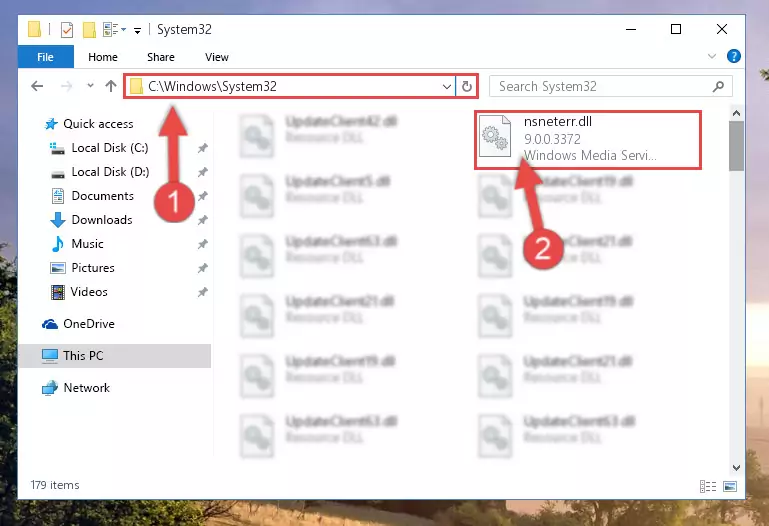Viewport: 769px width, 526px height.
Task: Expand the ribbon with the chevron
Action: coord(712,56)
